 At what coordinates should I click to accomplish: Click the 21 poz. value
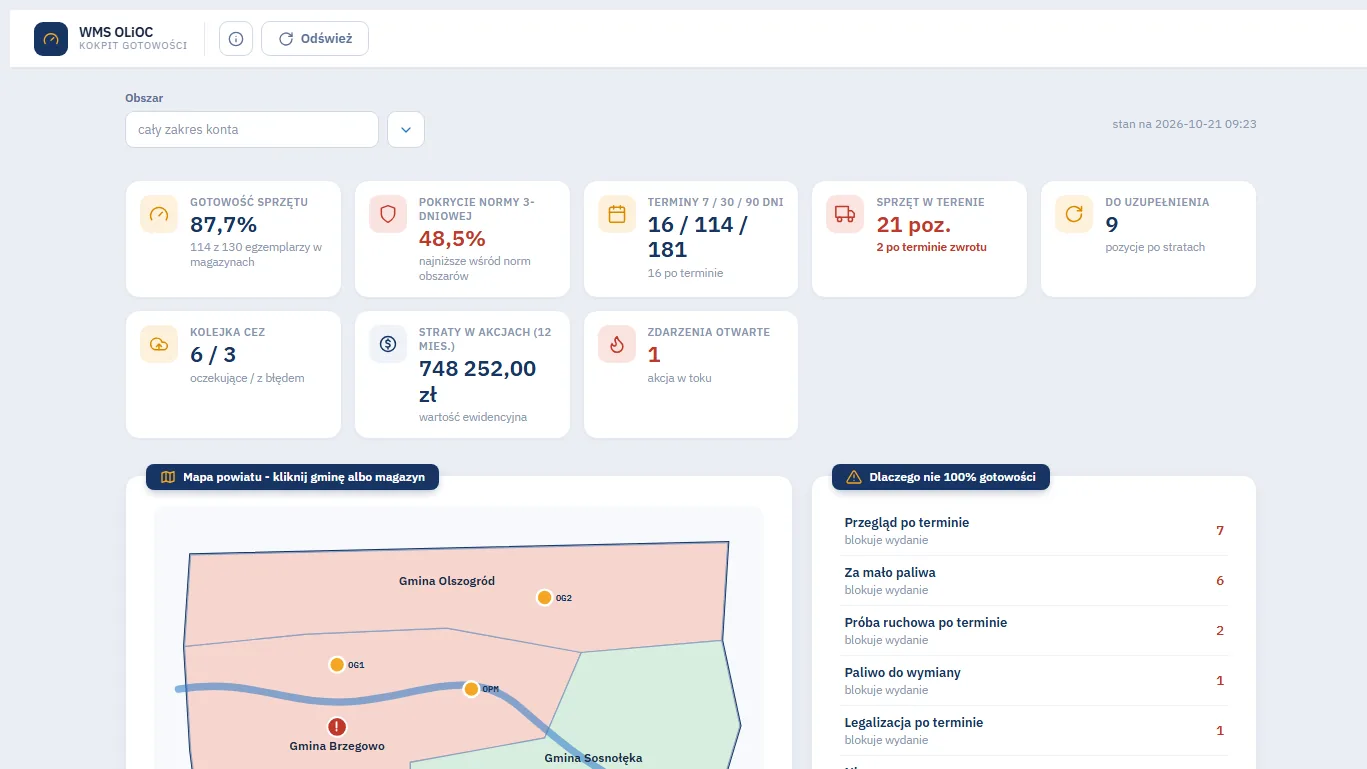click(914, 224)
